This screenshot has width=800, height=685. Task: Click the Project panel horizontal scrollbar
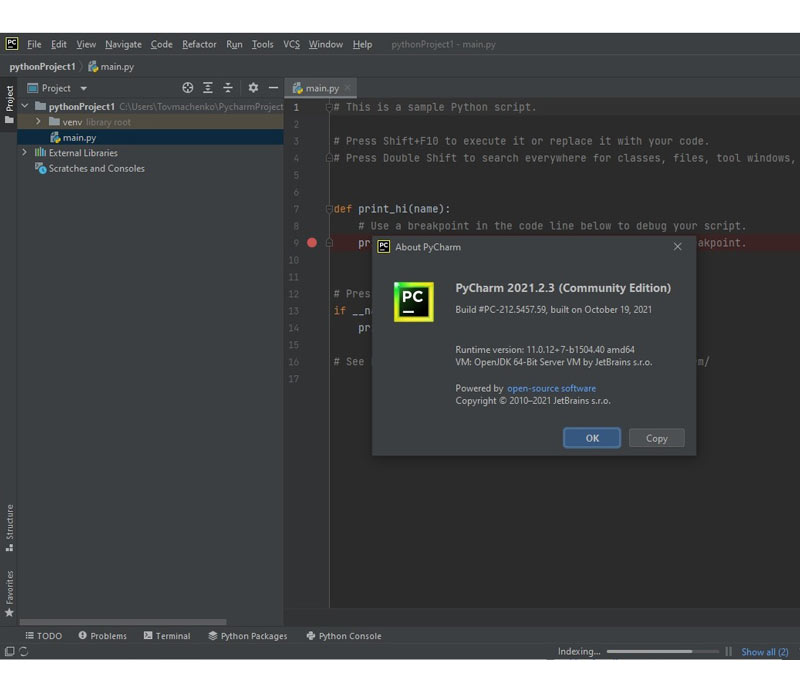pos(123,622)
